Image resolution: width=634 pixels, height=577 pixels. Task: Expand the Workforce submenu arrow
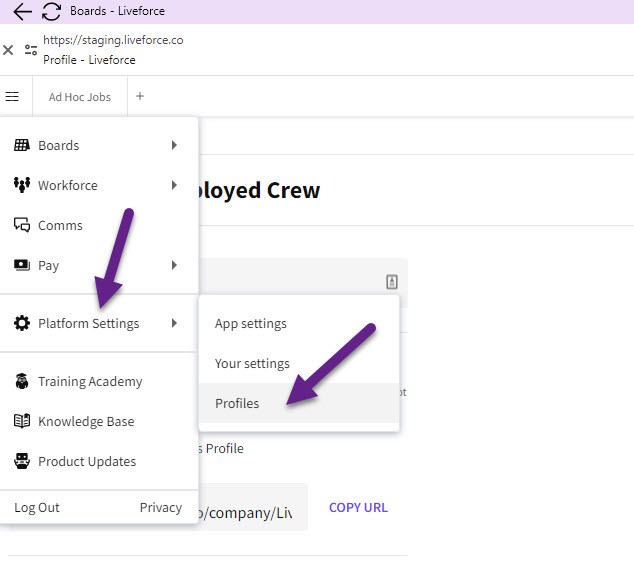174,185
